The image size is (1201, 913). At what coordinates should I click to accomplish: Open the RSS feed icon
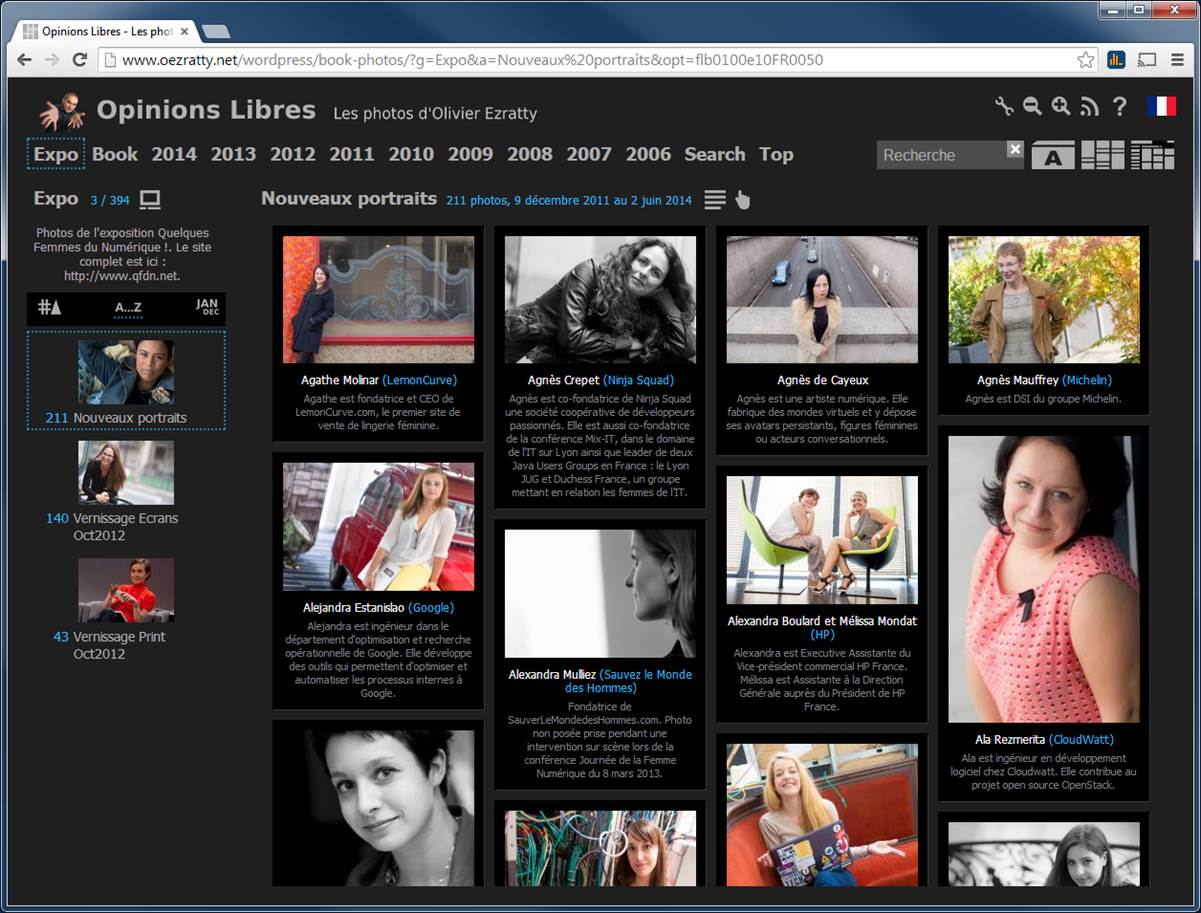coord(1090,107)
